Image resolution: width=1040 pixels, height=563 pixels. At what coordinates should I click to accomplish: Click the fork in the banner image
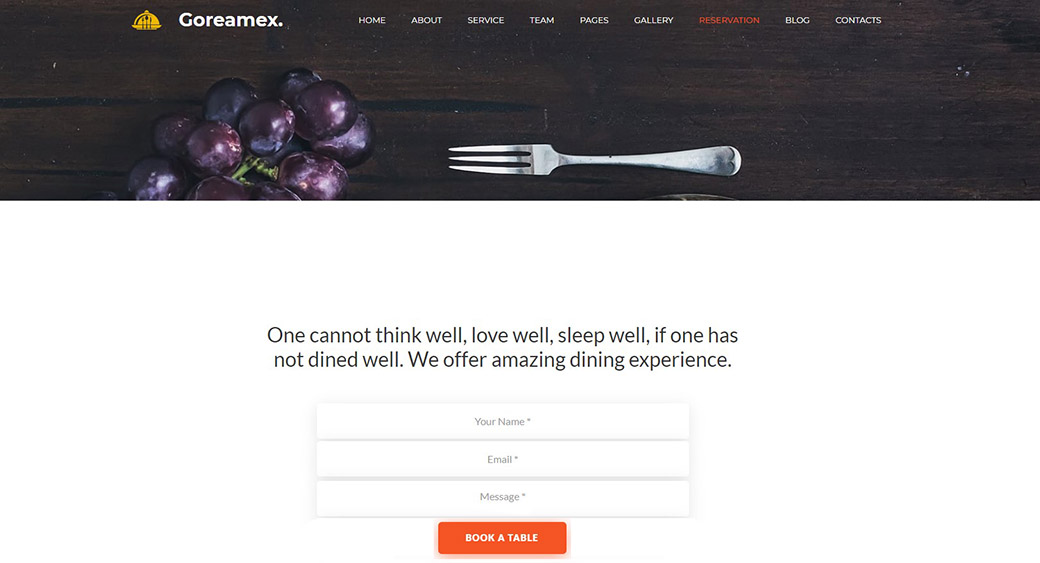594,160
